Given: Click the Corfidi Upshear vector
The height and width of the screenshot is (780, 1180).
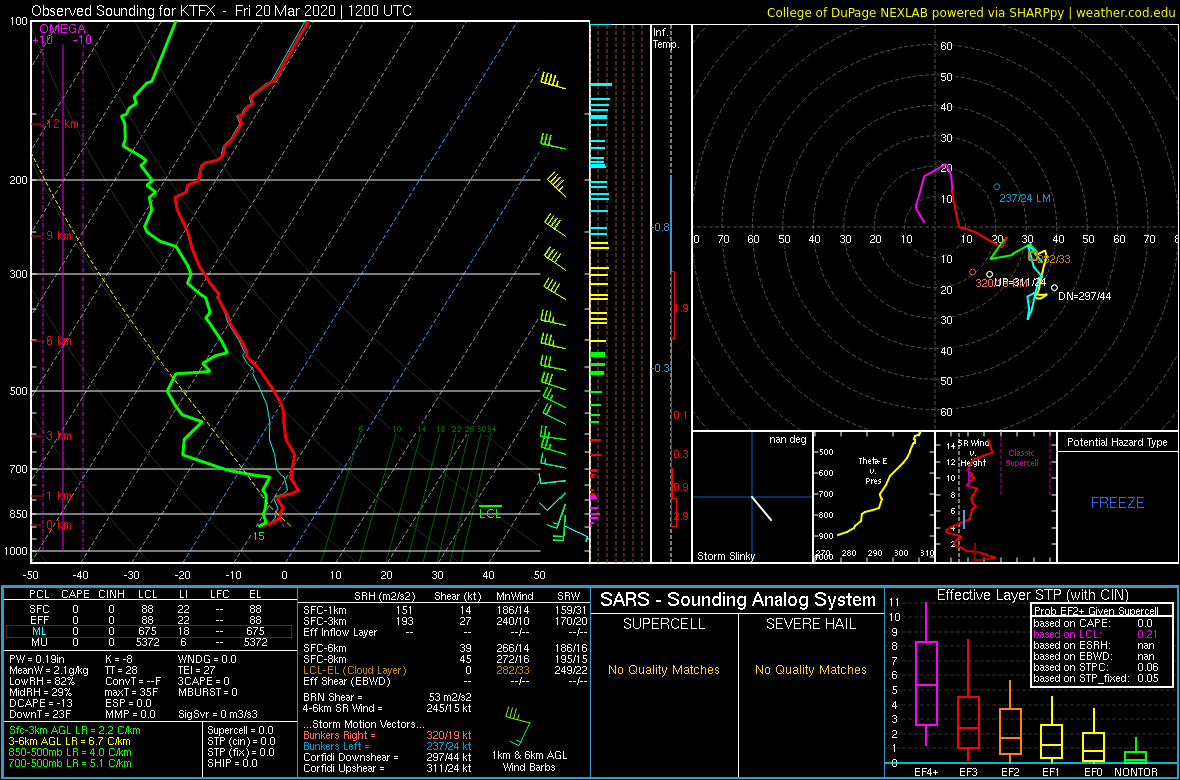Looking at the screenshot, I should tap(387, 769).
